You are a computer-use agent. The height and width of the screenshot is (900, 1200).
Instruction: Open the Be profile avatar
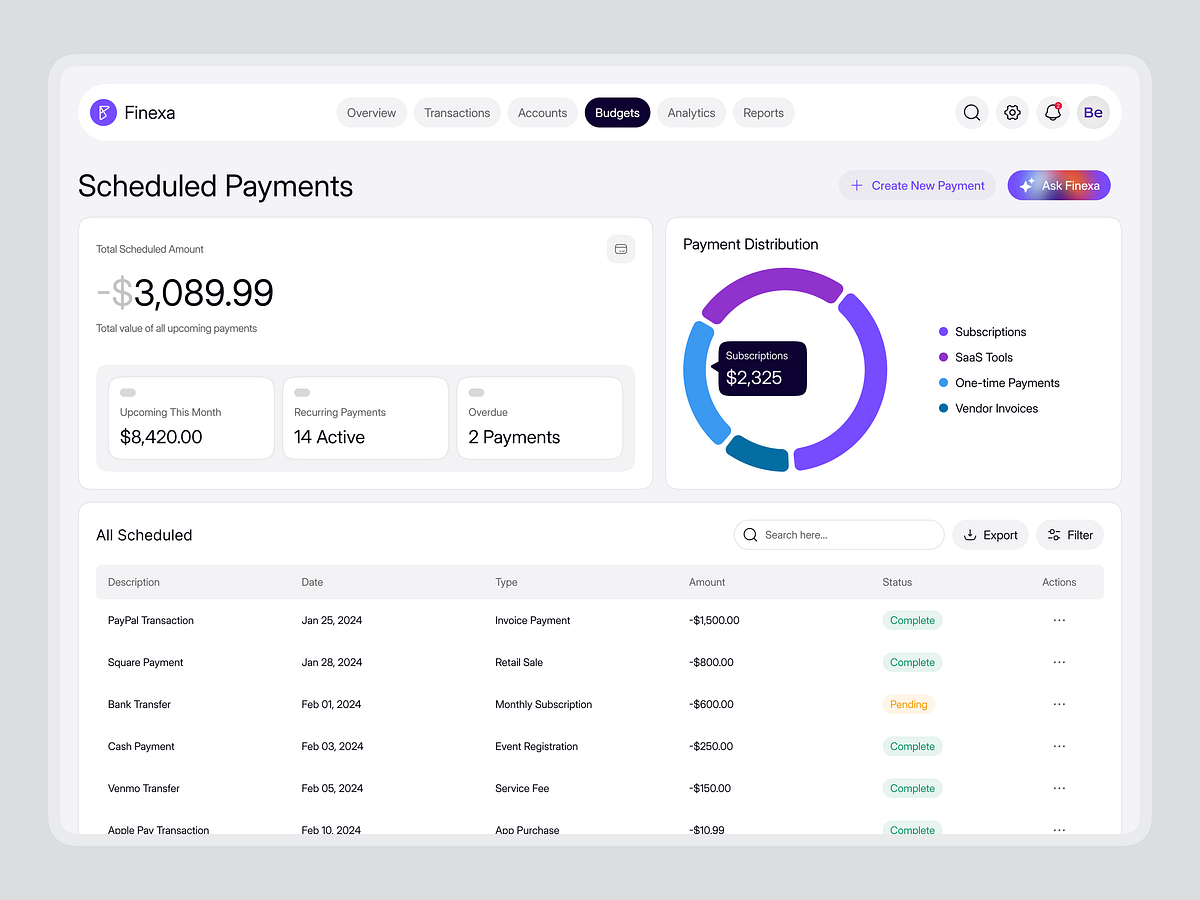(x=1093, y=112)
